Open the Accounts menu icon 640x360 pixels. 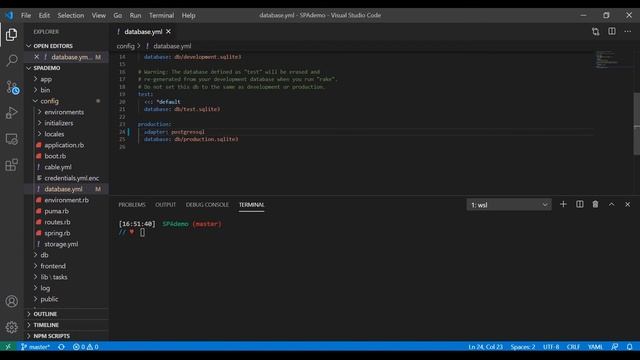[x=11, y=301]
